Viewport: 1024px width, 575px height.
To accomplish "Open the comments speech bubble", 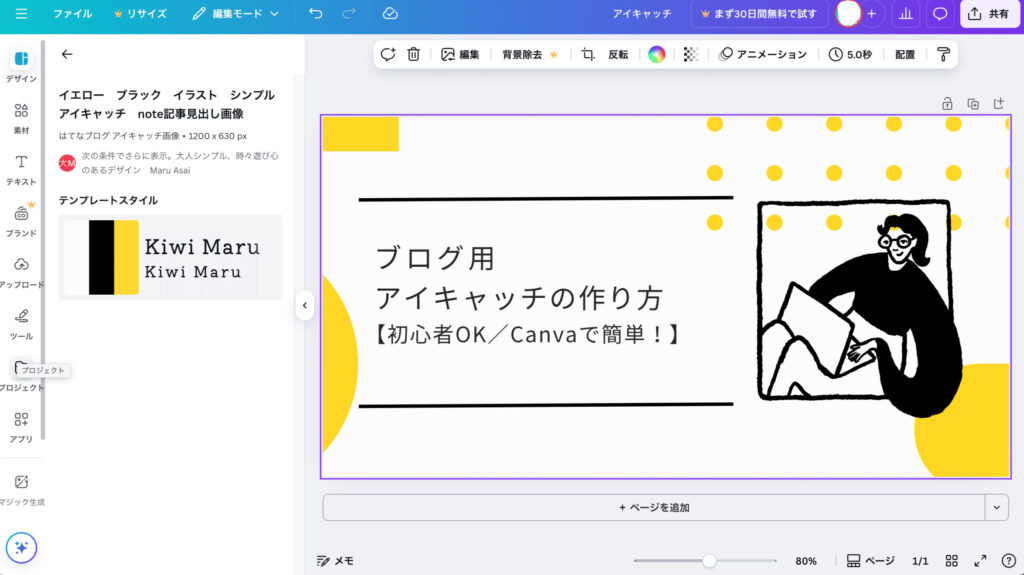I will (940, 13).
